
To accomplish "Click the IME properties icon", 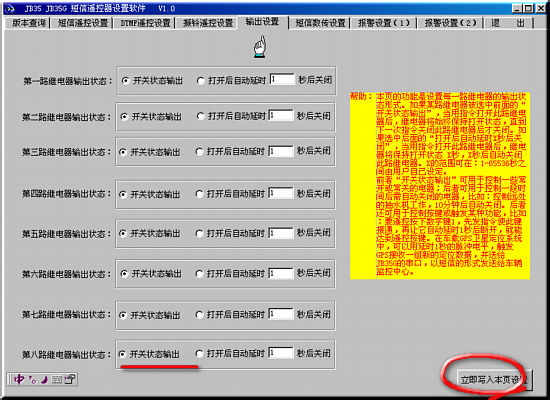I will click(70, 379).
